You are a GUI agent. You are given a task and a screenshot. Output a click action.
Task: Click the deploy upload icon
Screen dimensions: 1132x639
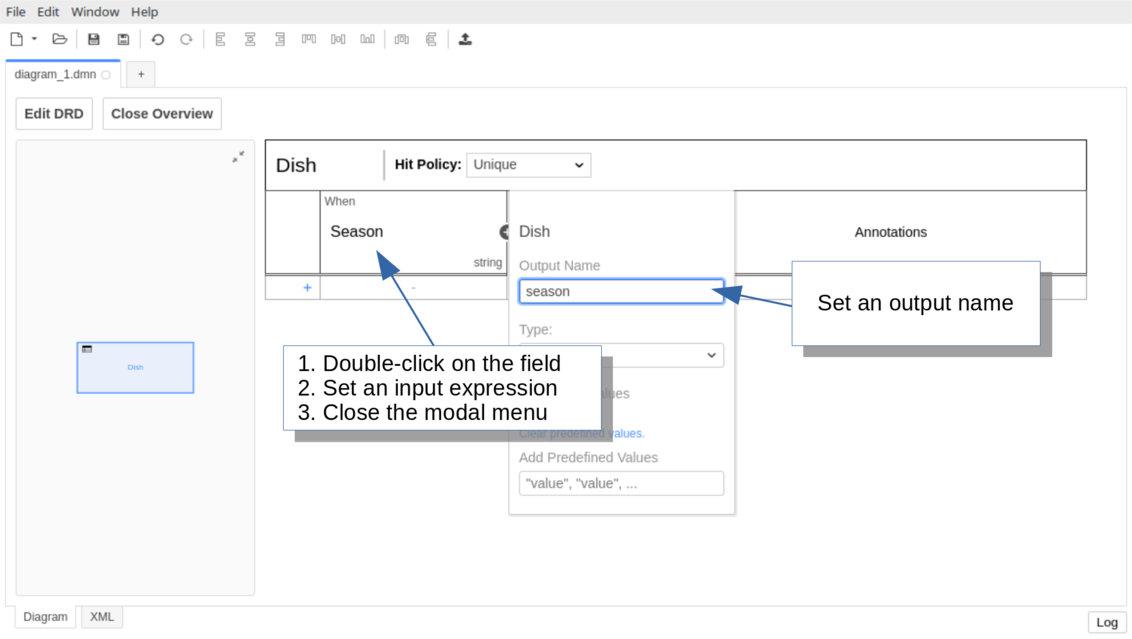coord(465,39)
